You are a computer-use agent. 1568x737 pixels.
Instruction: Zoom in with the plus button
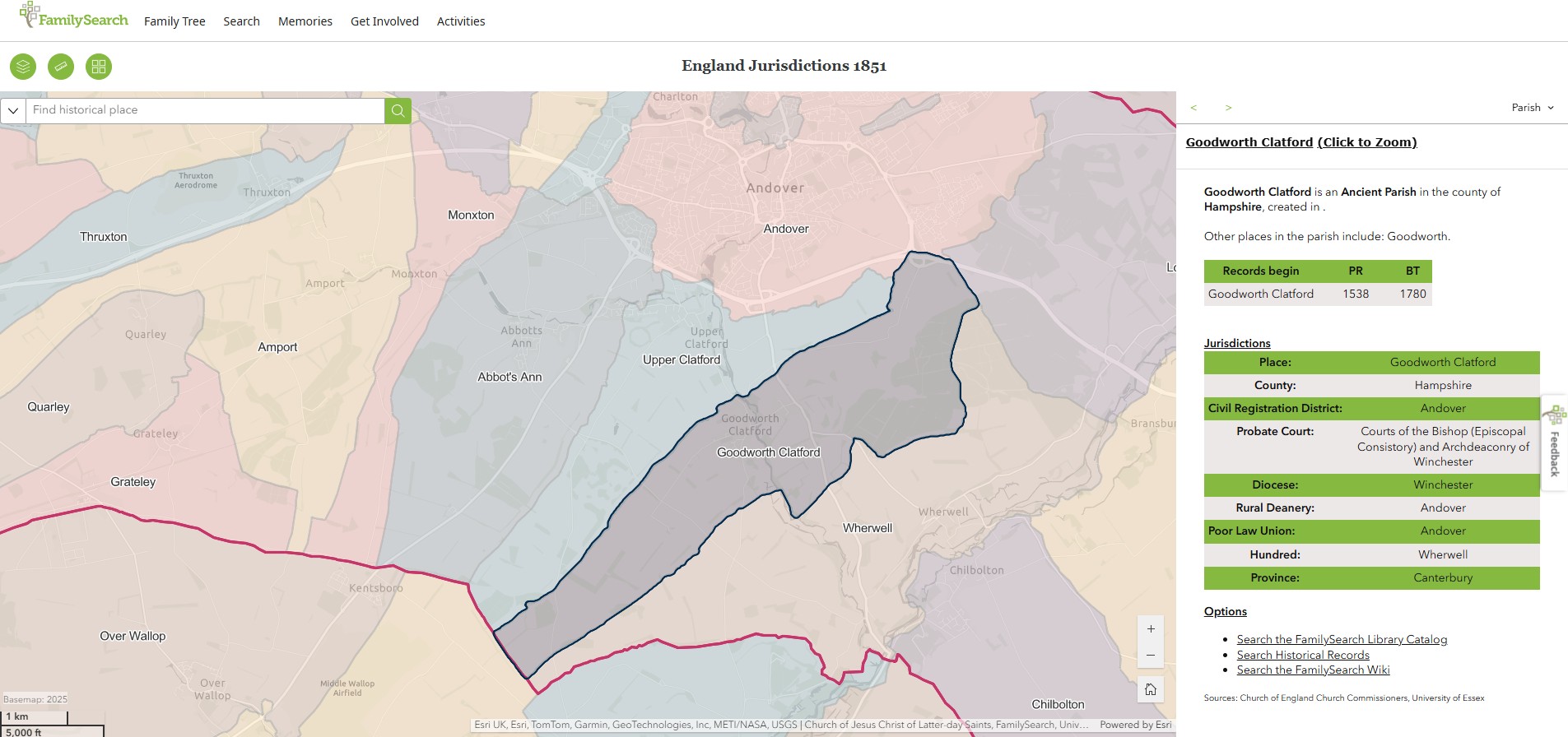coord(1151,629)
